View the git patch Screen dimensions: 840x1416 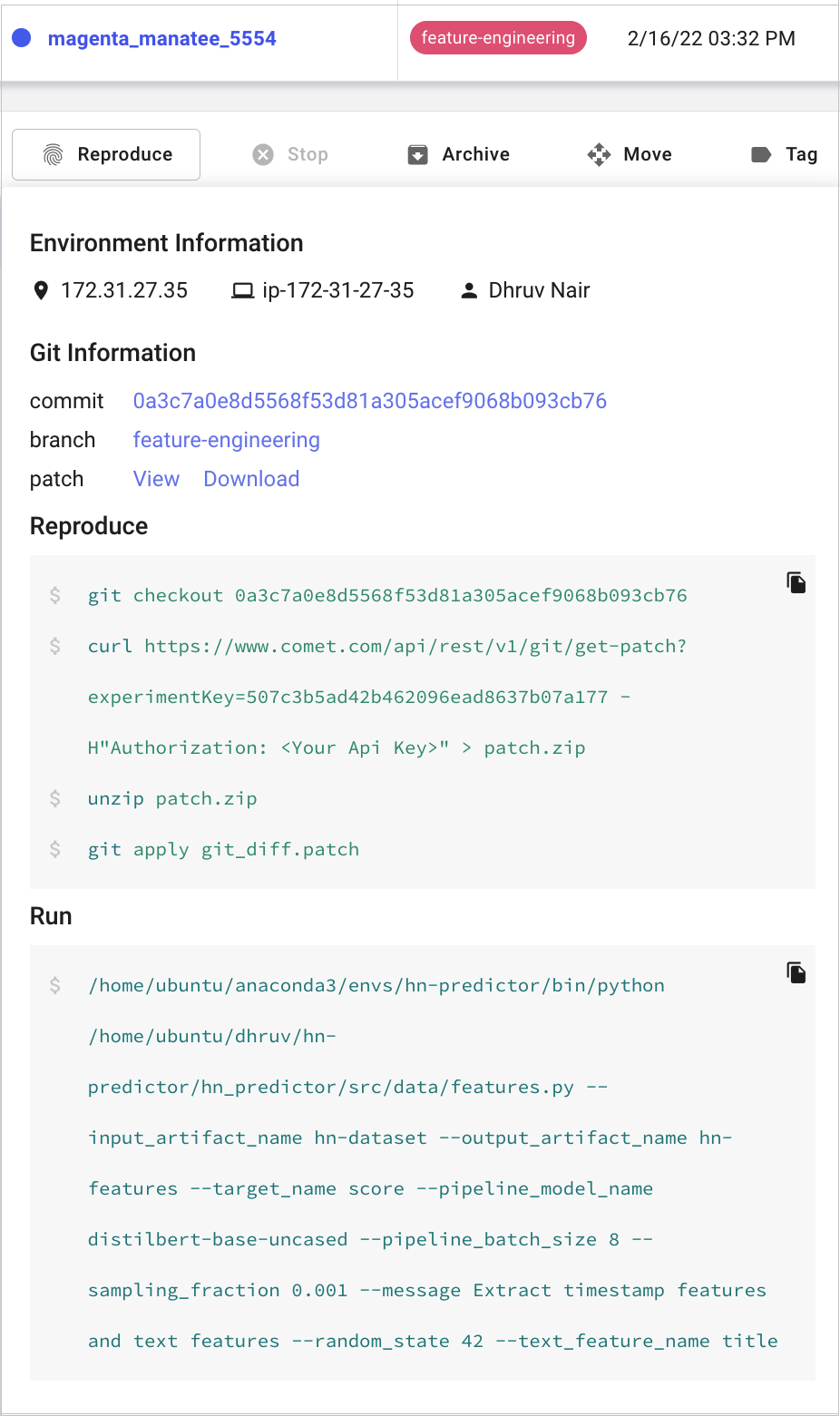pos(156,479)
